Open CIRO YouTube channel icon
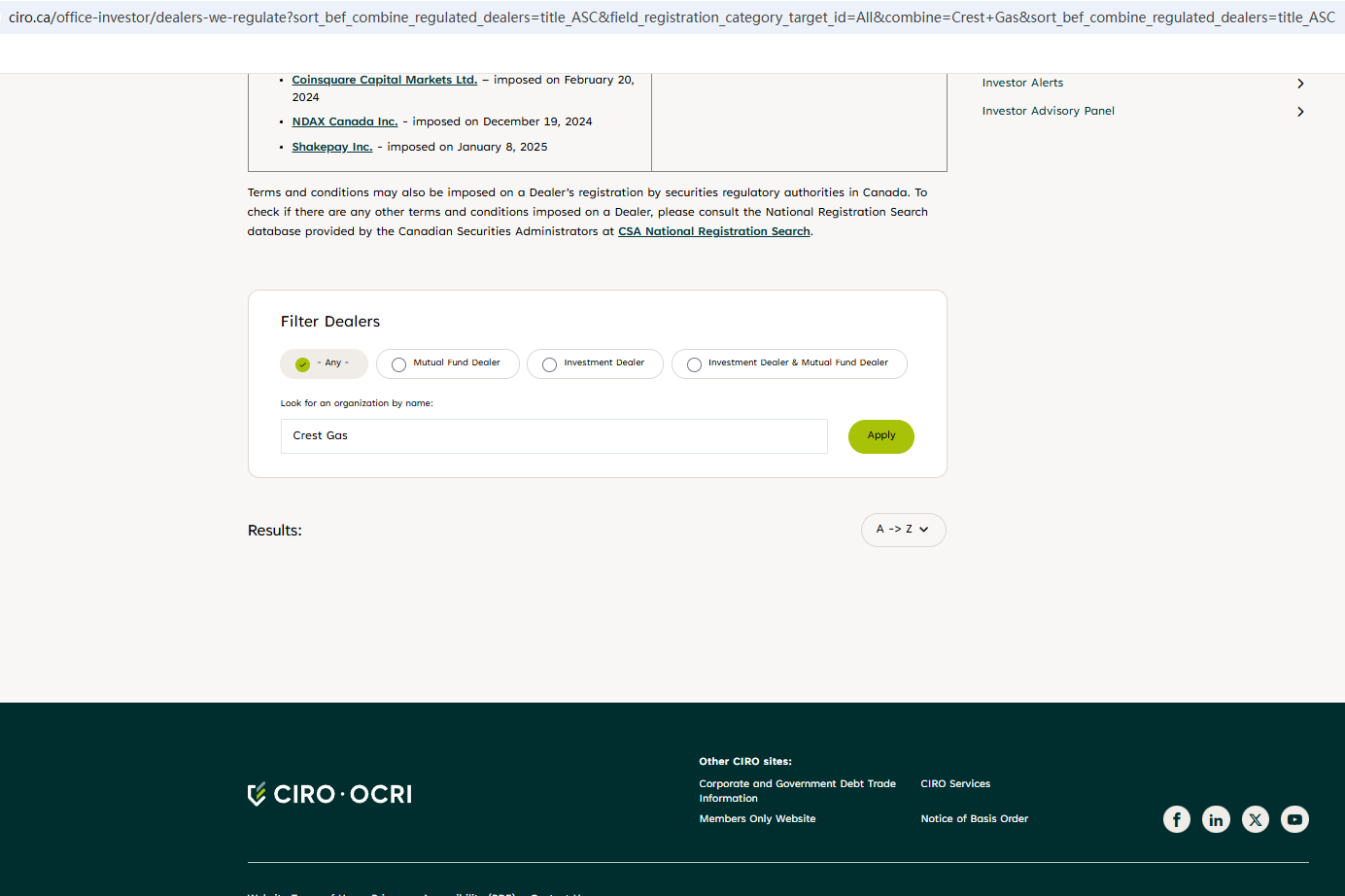1345x896 pixels. tap(1294, 819)
